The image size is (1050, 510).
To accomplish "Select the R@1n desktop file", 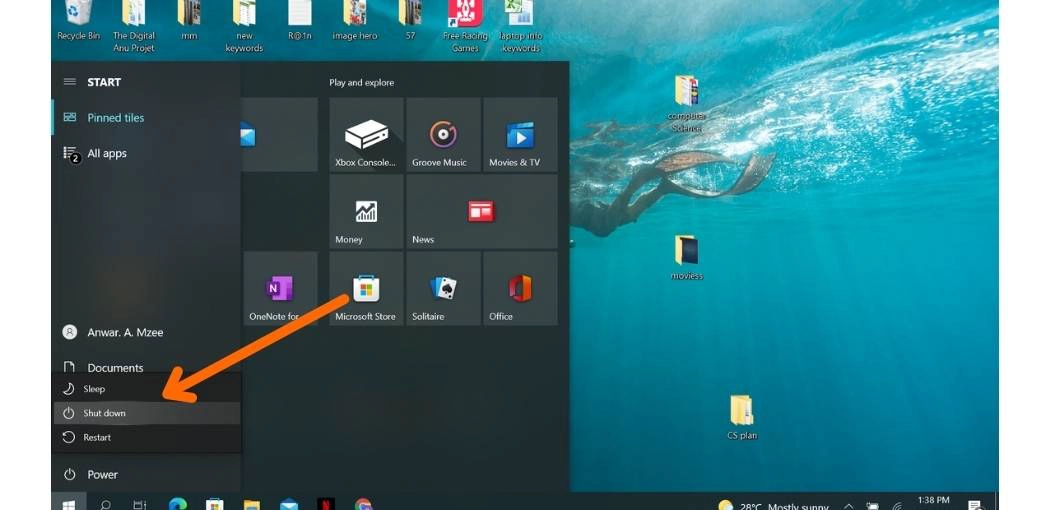I will (300, 21).
